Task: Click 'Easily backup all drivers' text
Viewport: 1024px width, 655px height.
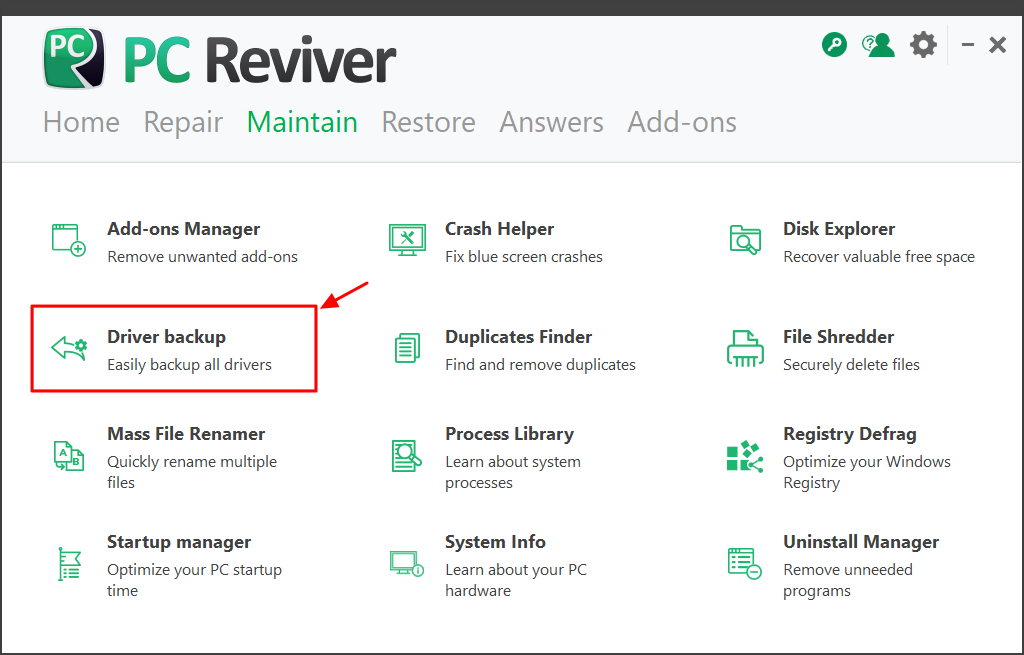Action: [189, 364]
